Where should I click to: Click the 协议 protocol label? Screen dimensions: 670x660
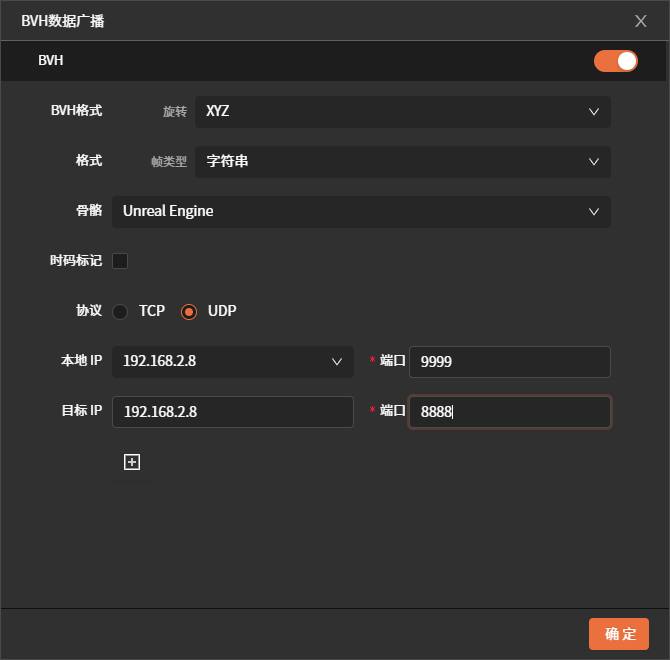[89, 311]
